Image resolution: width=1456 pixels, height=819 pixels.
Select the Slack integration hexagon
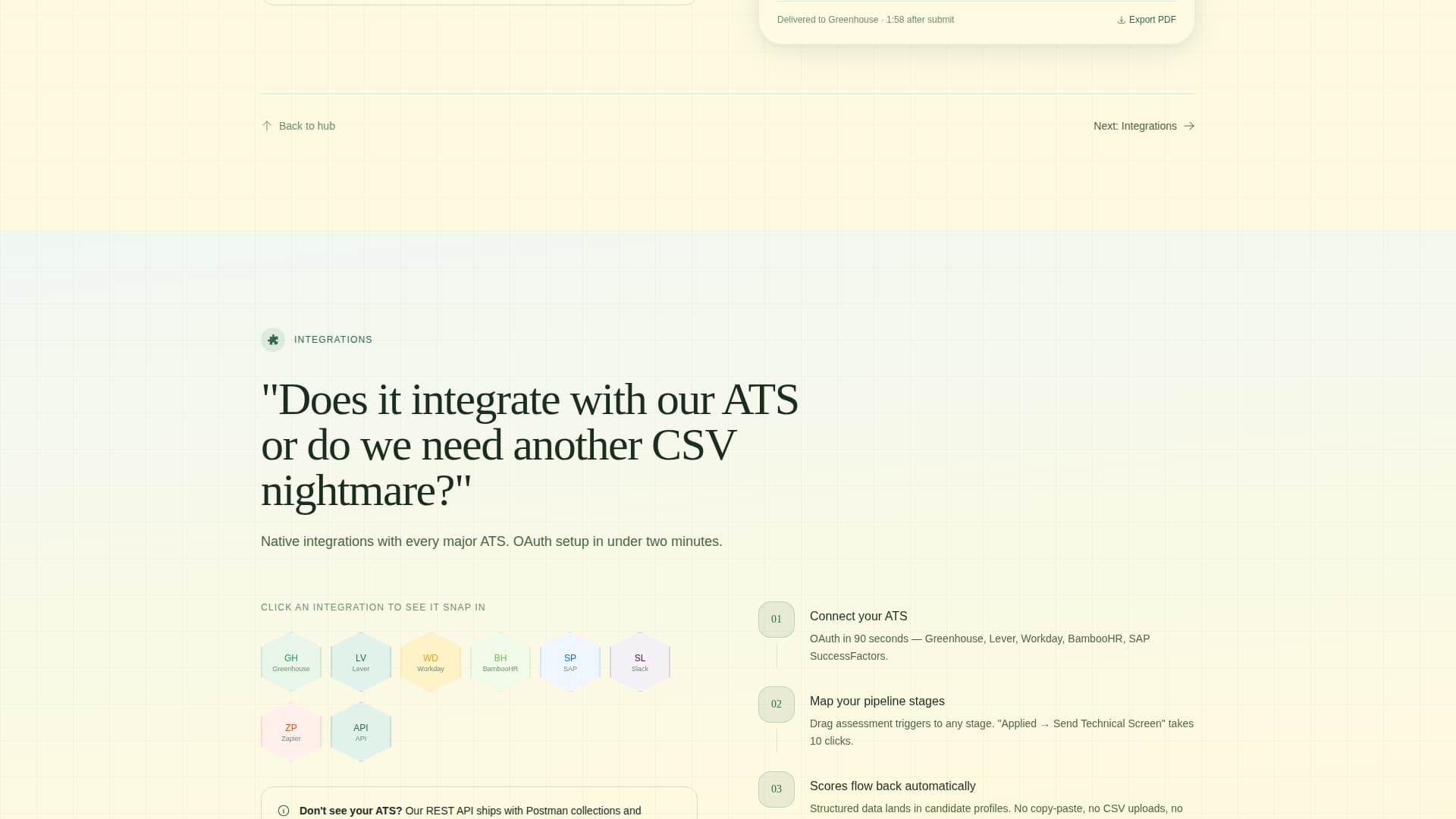click(640, 662)
